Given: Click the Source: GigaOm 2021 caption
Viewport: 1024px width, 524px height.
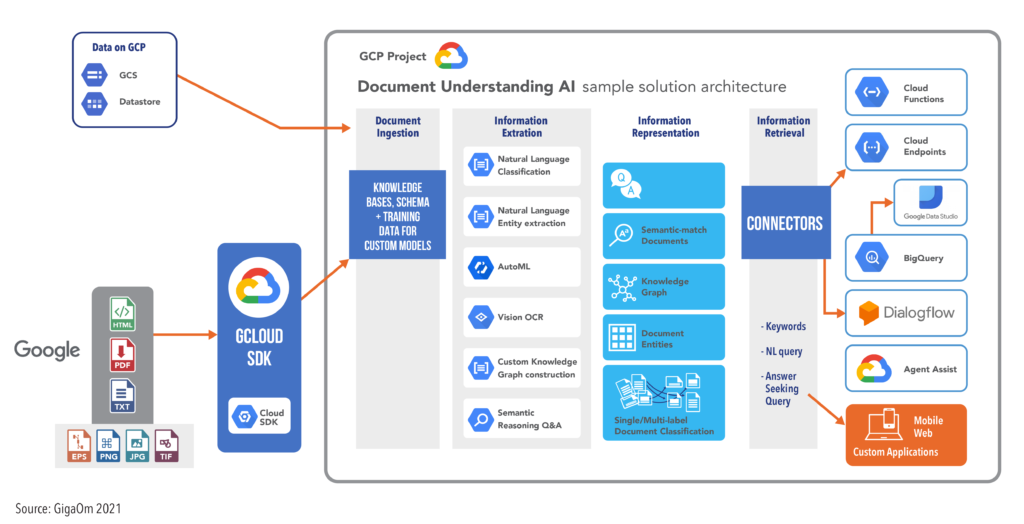Looking at the screenshot, I should click(x=69, y=509).
